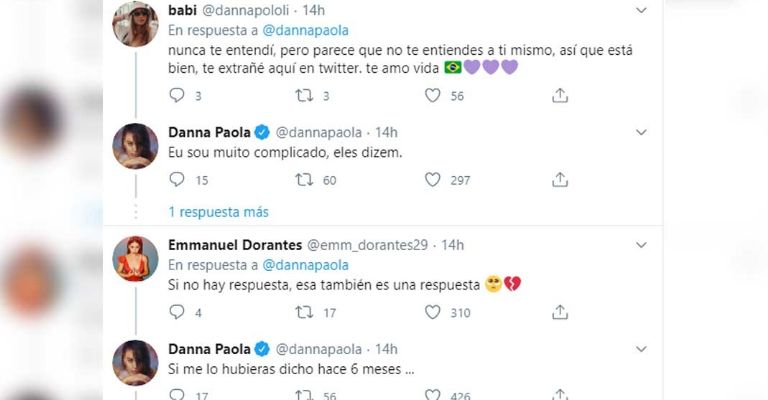Screen dimensions: 768x400
Task: Retweet babi's tweet
Action: pos(304,95)
